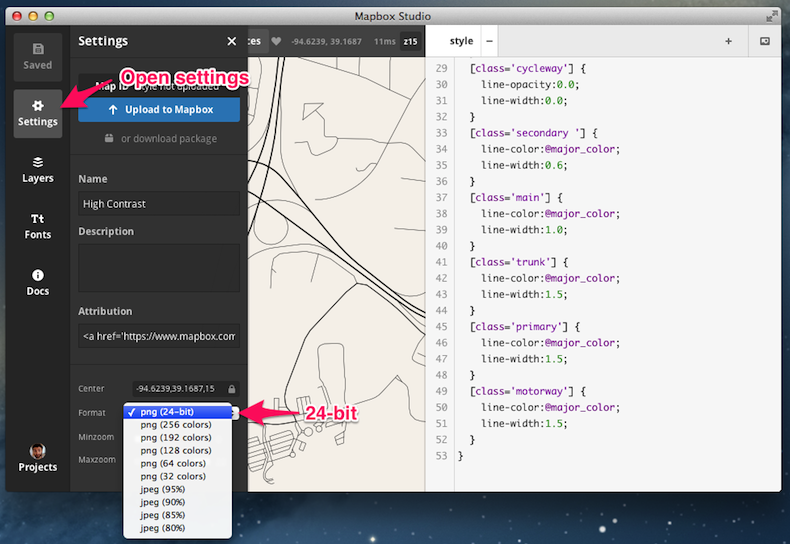Click line number 53 in the gutter
The height and width of the screenshot is (544, 790).
click(441, 456)
